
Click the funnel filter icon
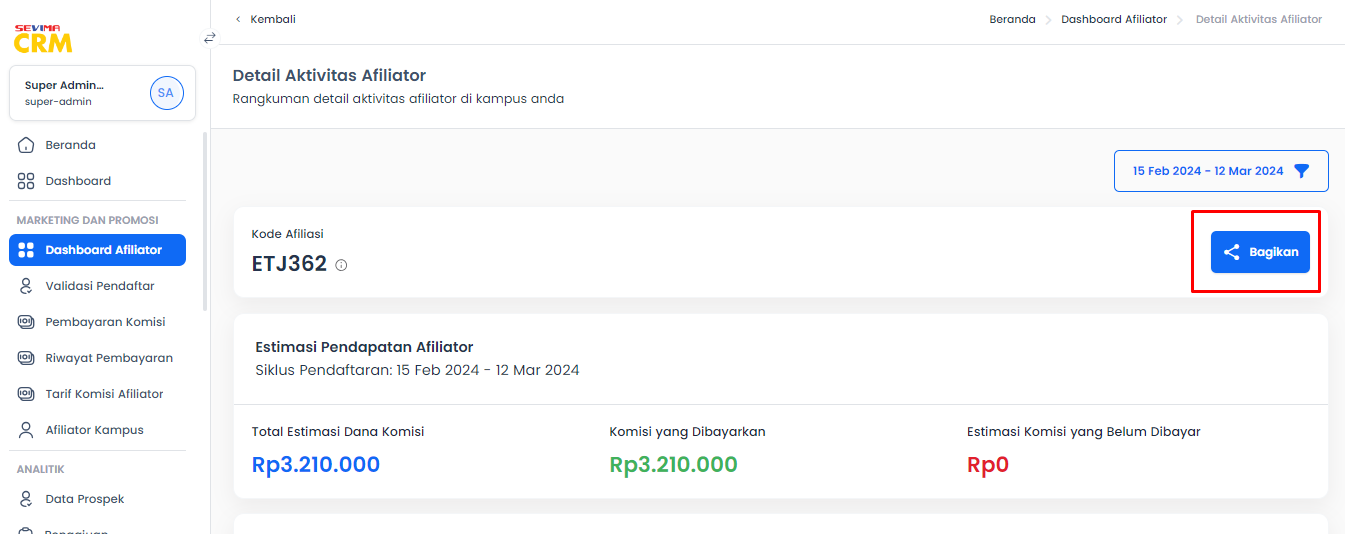pyautogui.click(x=1301, y=171)
